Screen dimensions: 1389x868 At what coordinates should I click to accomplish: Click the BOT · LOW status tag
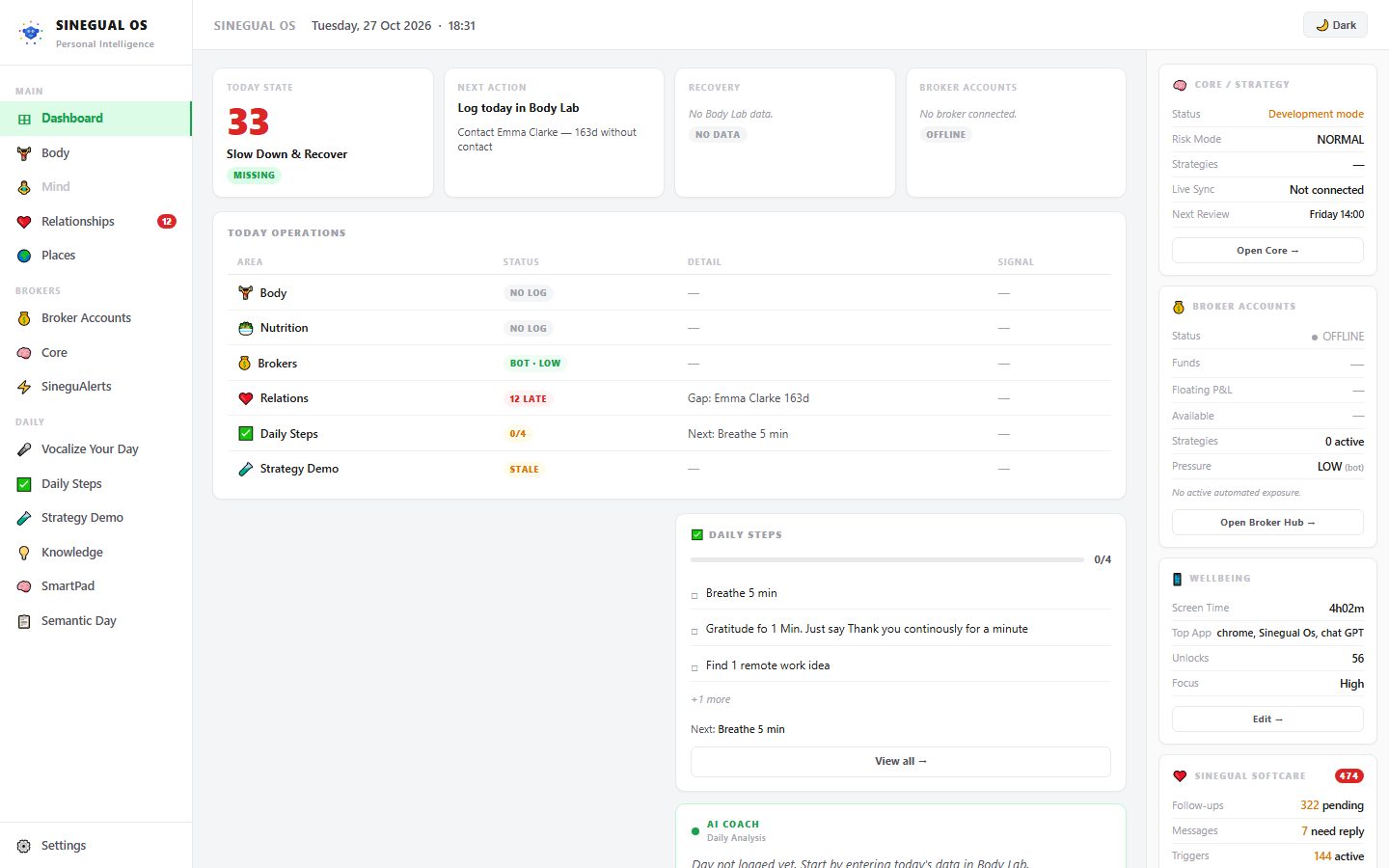[535, 364]
